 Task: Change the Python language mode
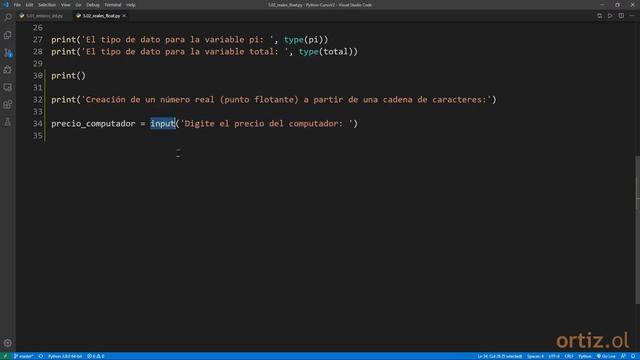click(x=584, y=356)
